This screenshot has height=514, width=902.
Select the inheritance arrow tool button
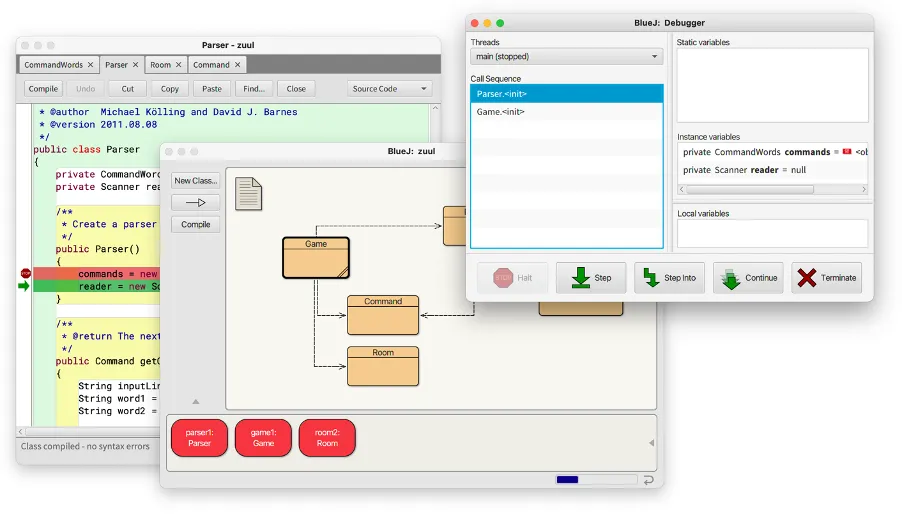click(196, 202)
